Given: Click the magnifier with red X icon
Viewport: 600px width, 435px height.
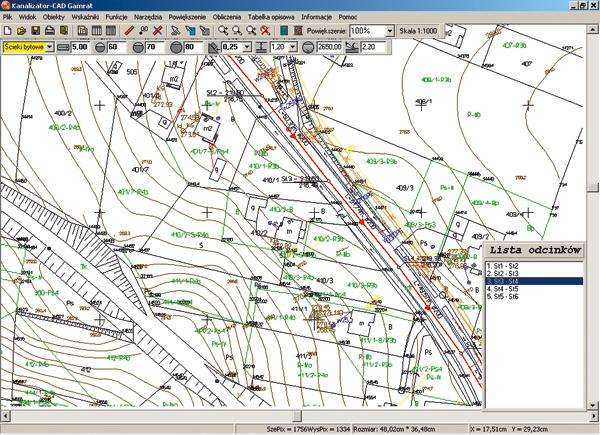Looking at the screenshot, I should (265, 32).
